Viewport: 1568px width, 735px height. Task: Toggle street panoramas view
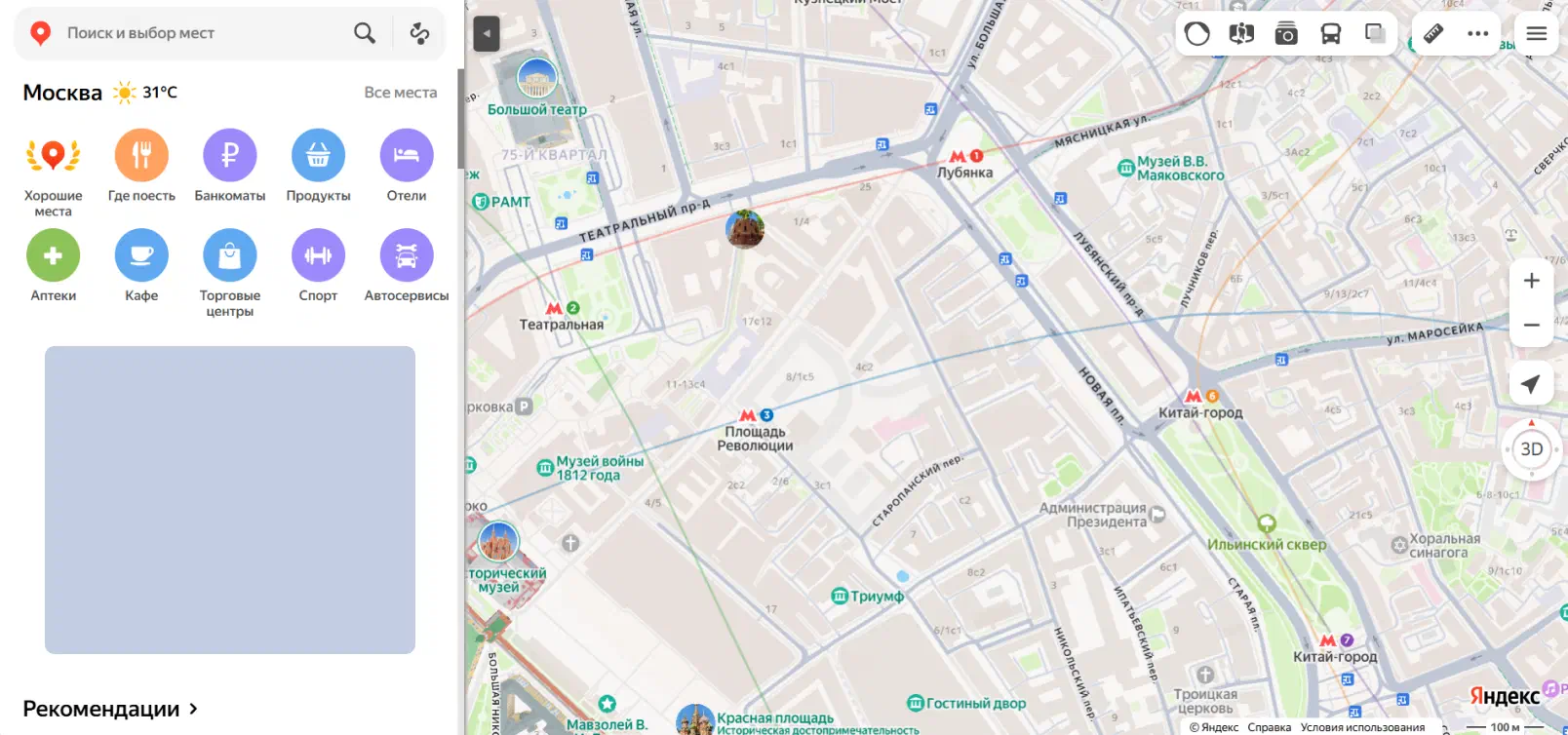1241,34
